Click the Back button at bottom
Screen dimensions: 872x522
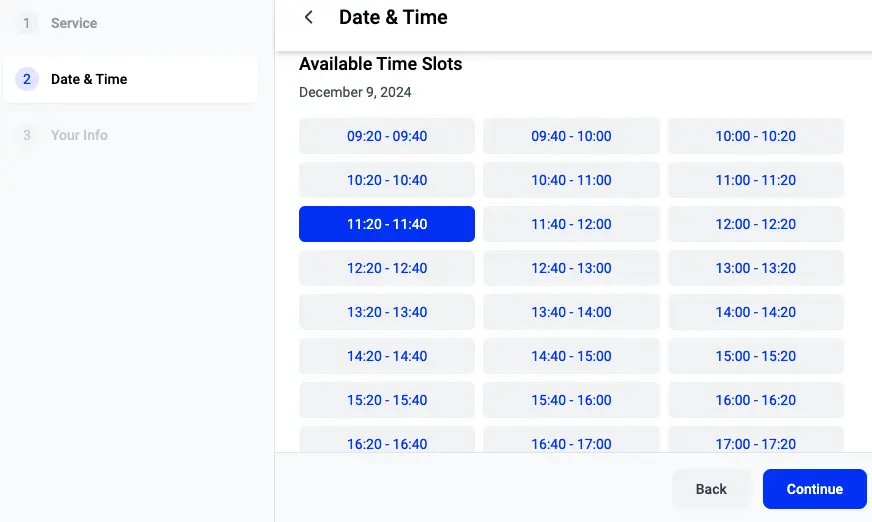(711, 489)
